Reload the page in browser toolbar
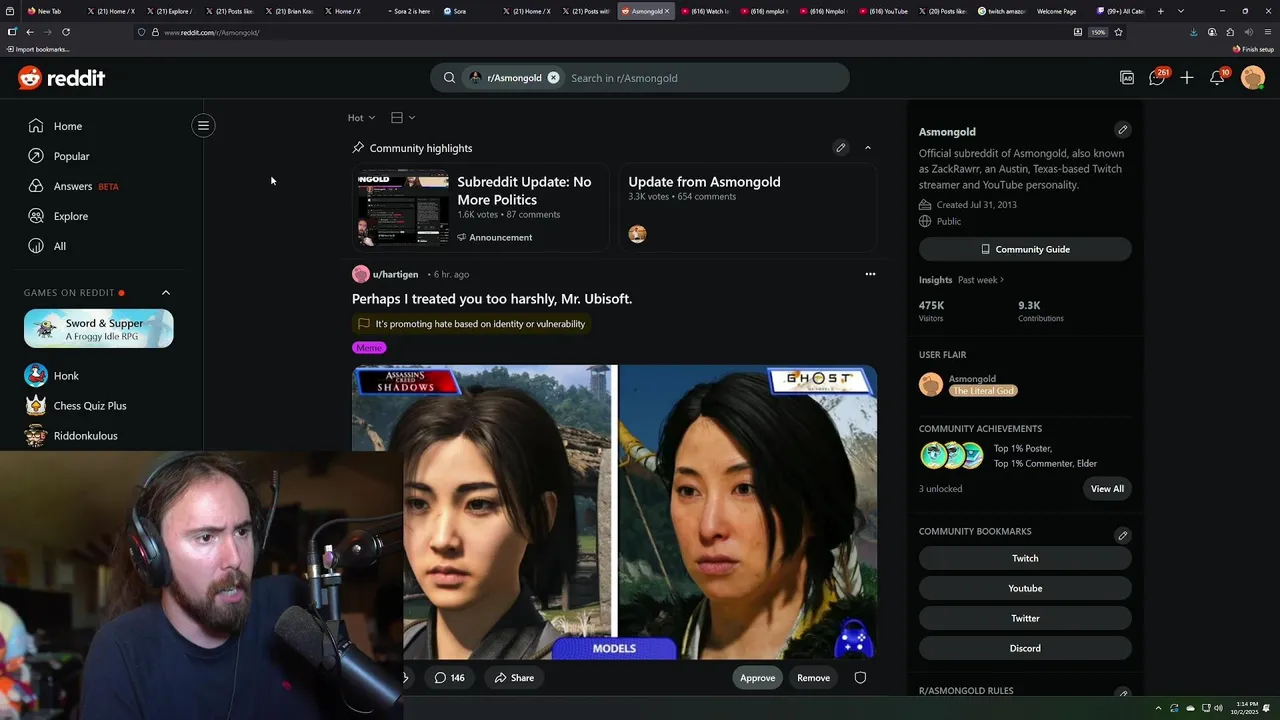 [x=66, y=32]
